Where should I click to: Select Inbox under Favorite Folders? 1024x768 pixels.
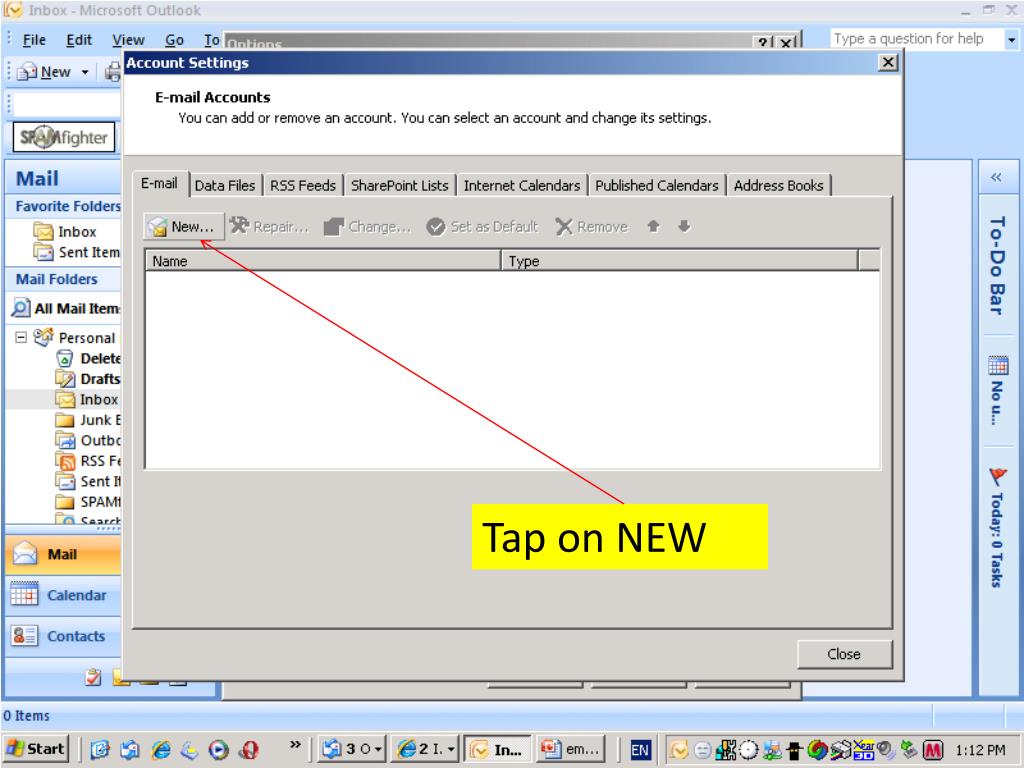coord(65,232)
